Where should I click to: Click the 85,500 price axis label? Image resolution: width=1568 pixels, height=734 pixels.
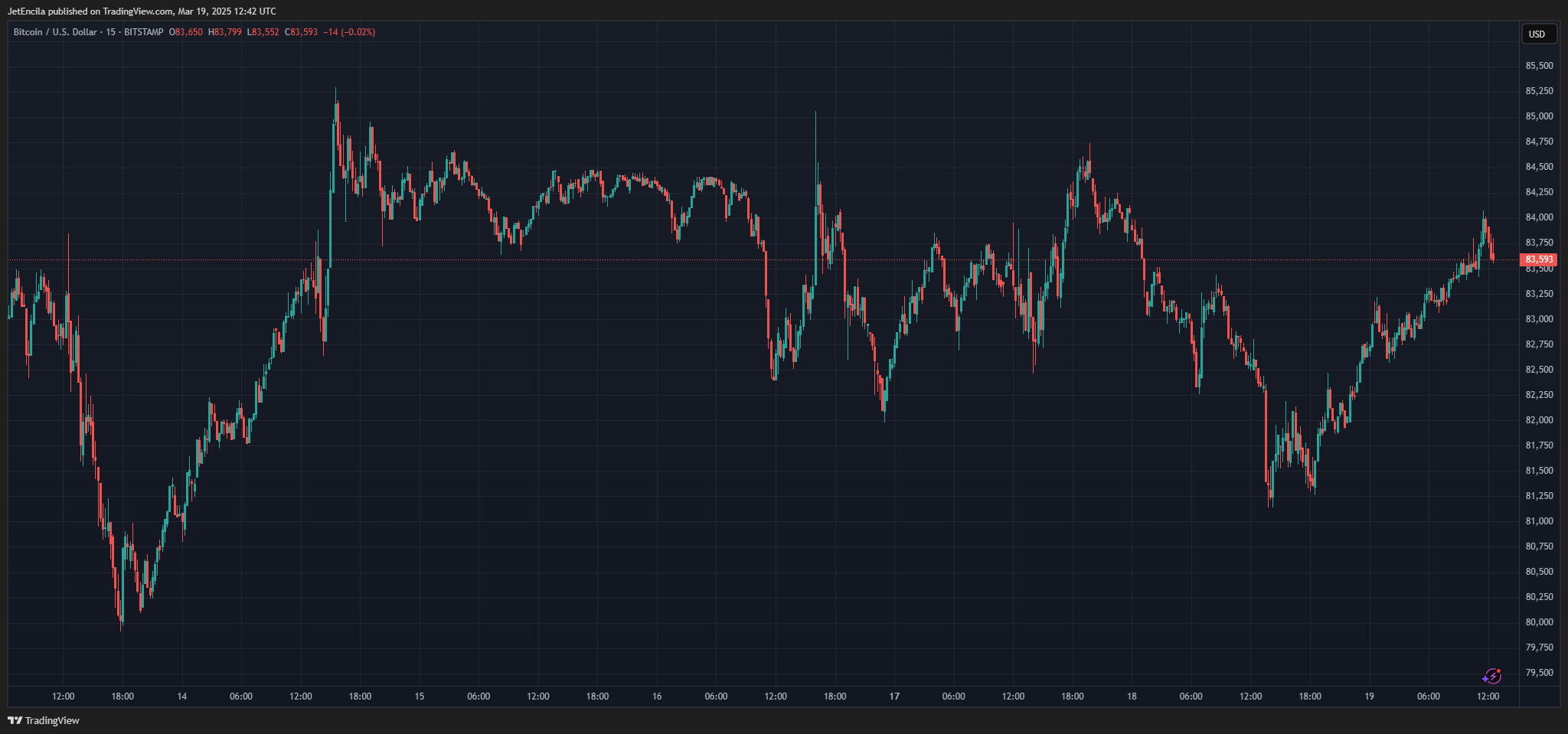[x=1539, y=66]
